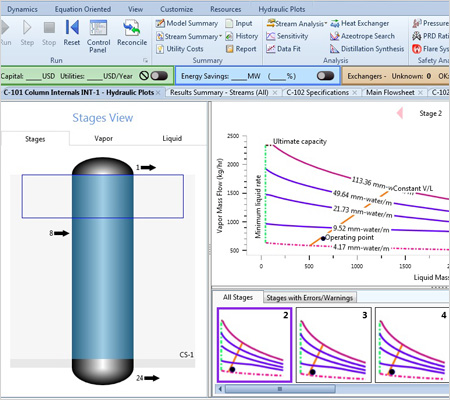
Task: Open the Customize ribbon tab
Action: click(176, 9)
